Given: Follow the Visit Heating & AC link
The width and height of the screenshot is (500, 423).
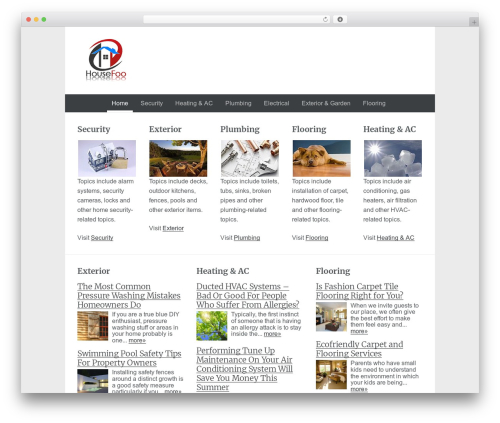Looking at the screenshot, I should point(395,238).
